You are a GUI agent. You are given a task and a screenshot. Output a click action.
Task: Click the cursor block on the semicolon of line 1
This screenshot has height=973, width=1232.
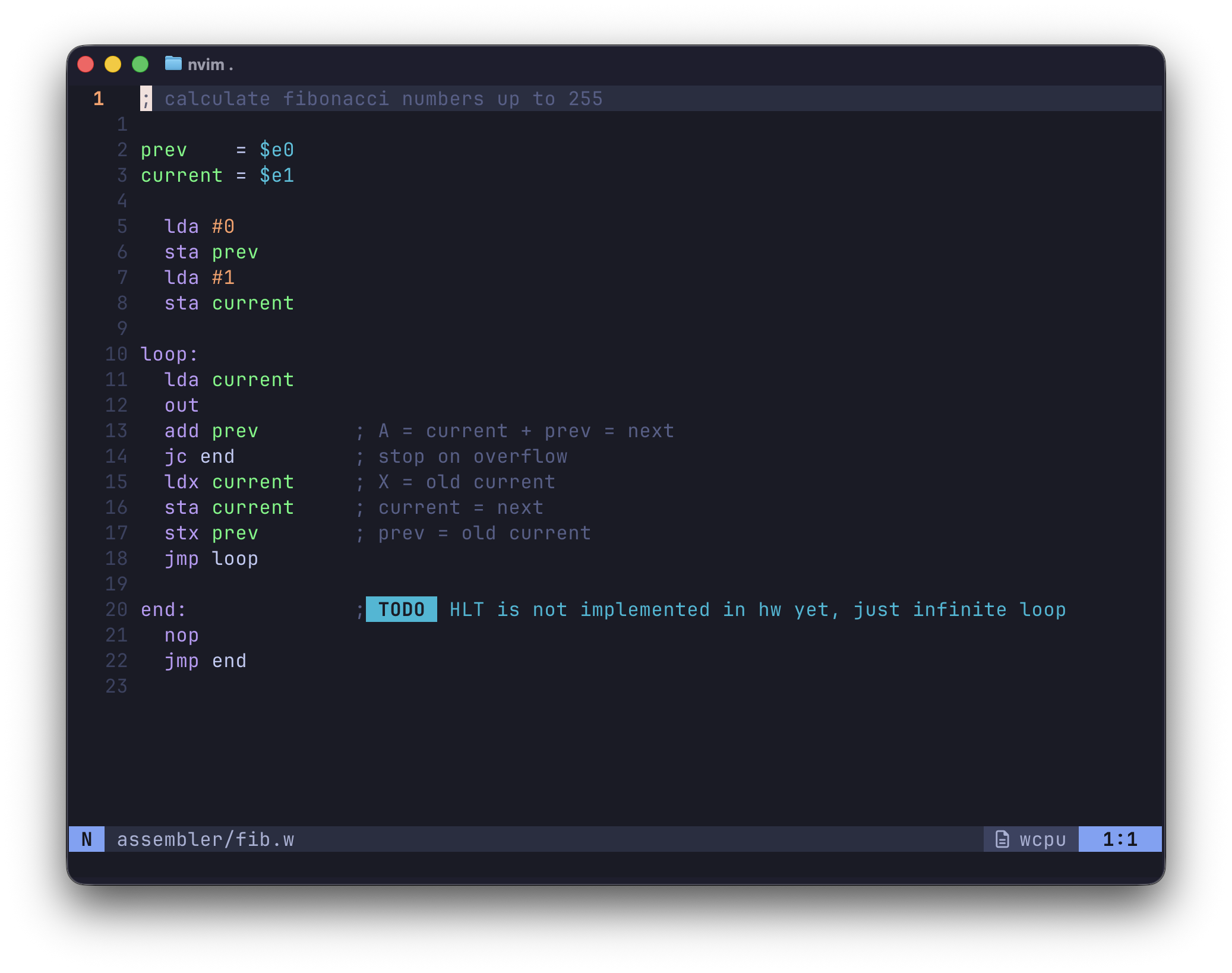pos(145,99)
